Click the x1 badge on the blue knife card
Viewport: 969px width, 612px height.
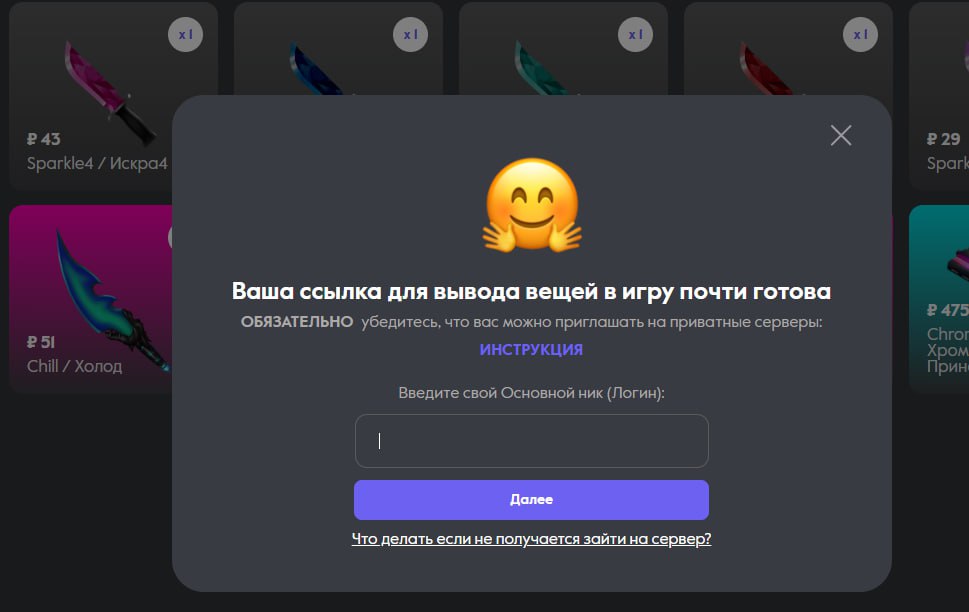(x=410, y=35)
